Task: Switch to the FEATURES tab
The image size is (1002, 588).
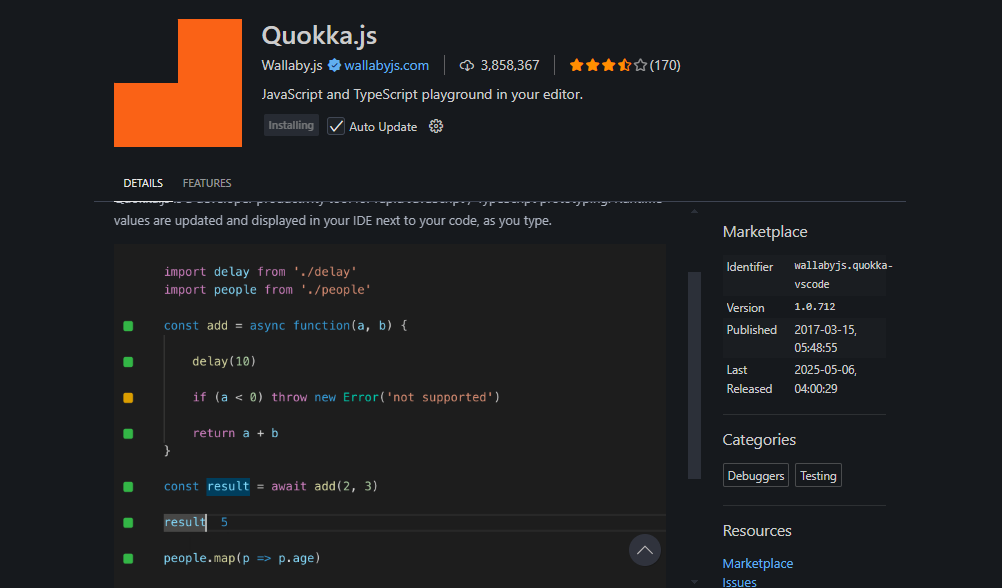Action: (x=207, y=183)
